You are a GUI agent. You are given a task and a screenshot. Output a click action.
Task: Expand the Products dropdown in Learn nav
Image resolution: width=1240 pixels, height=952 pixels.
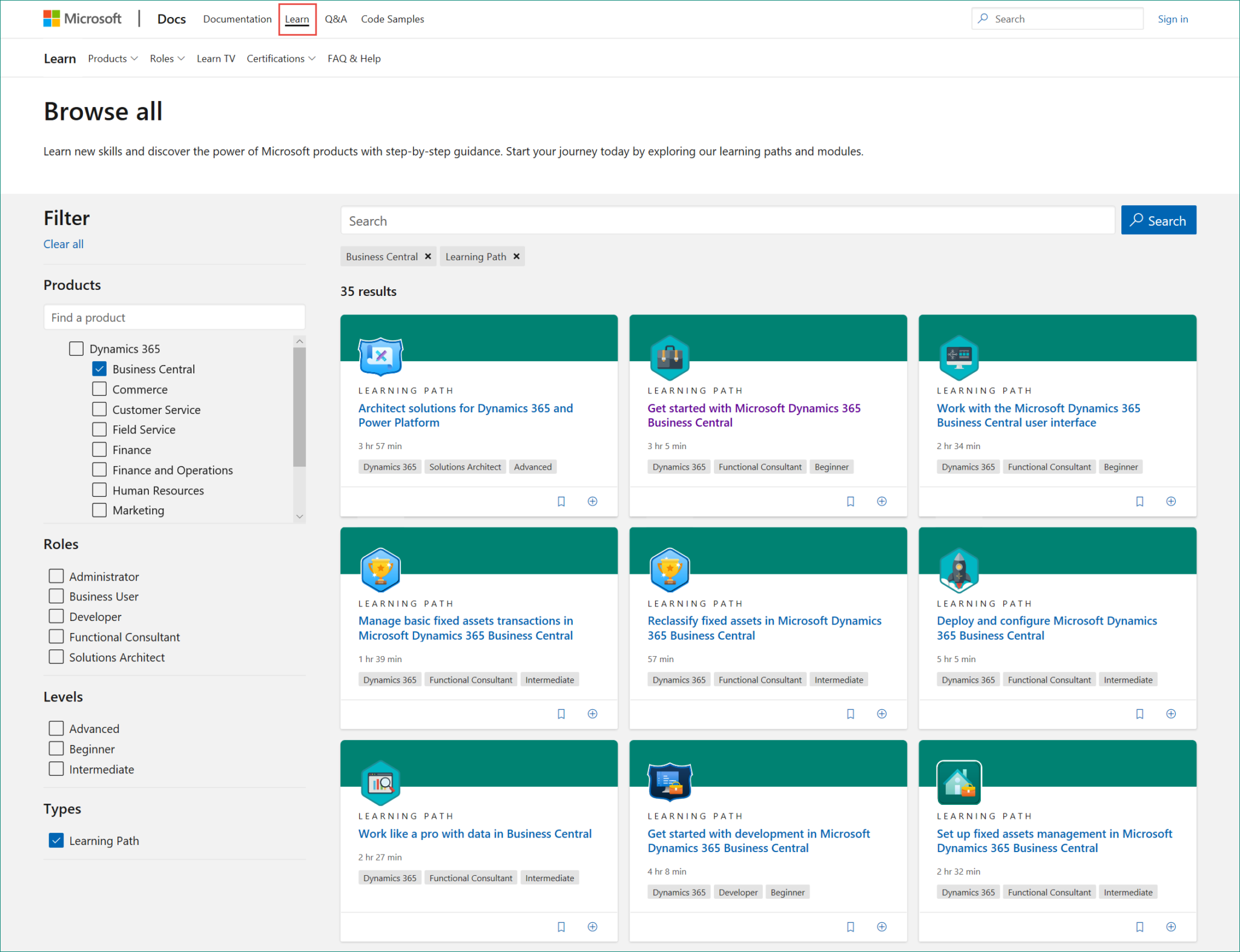(113, 59)
